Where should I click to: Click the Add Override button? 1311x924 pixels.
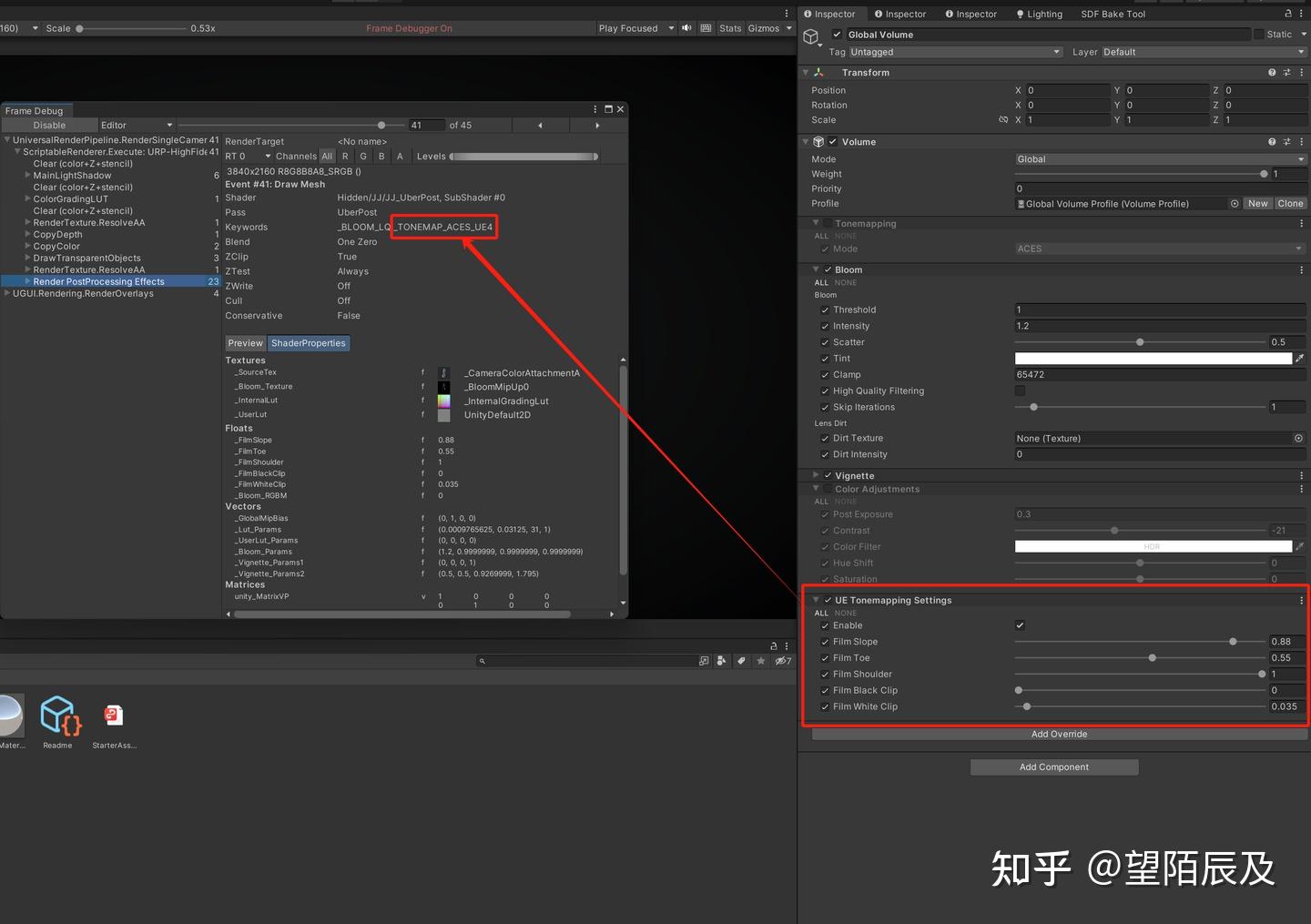1059,734
